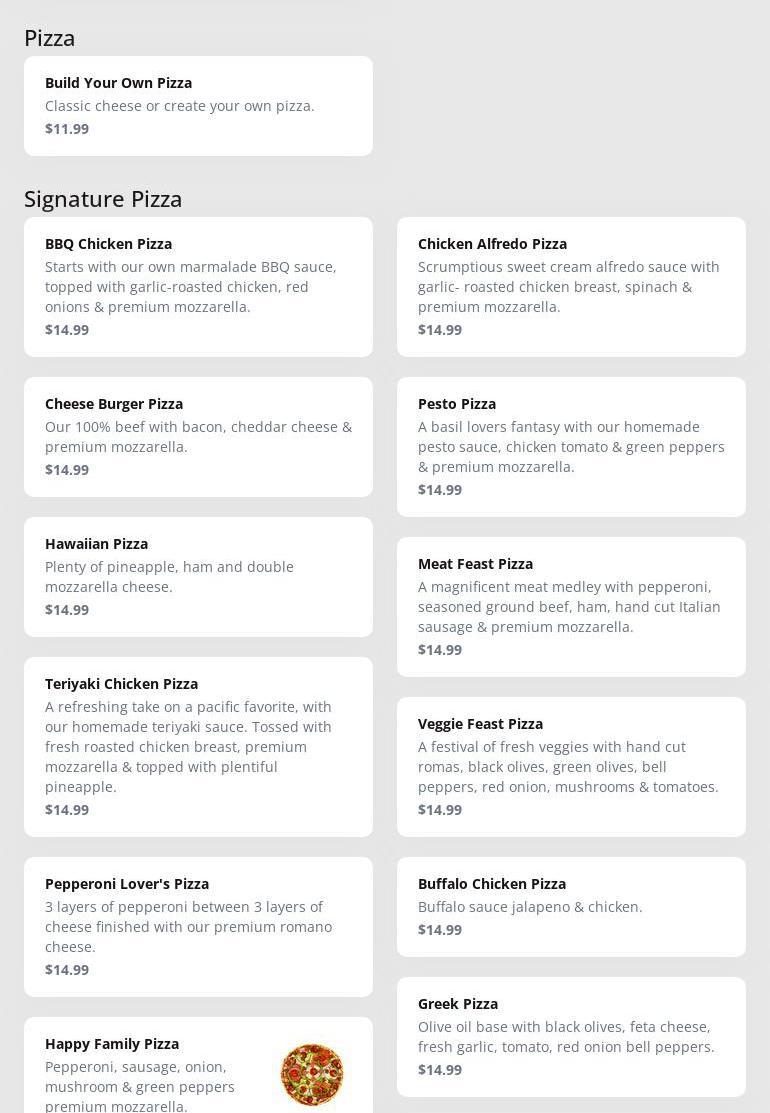This screenshot has height=1113, width=770.
Task: Open the Greek Pizza title
Action: coord(458,1004)
